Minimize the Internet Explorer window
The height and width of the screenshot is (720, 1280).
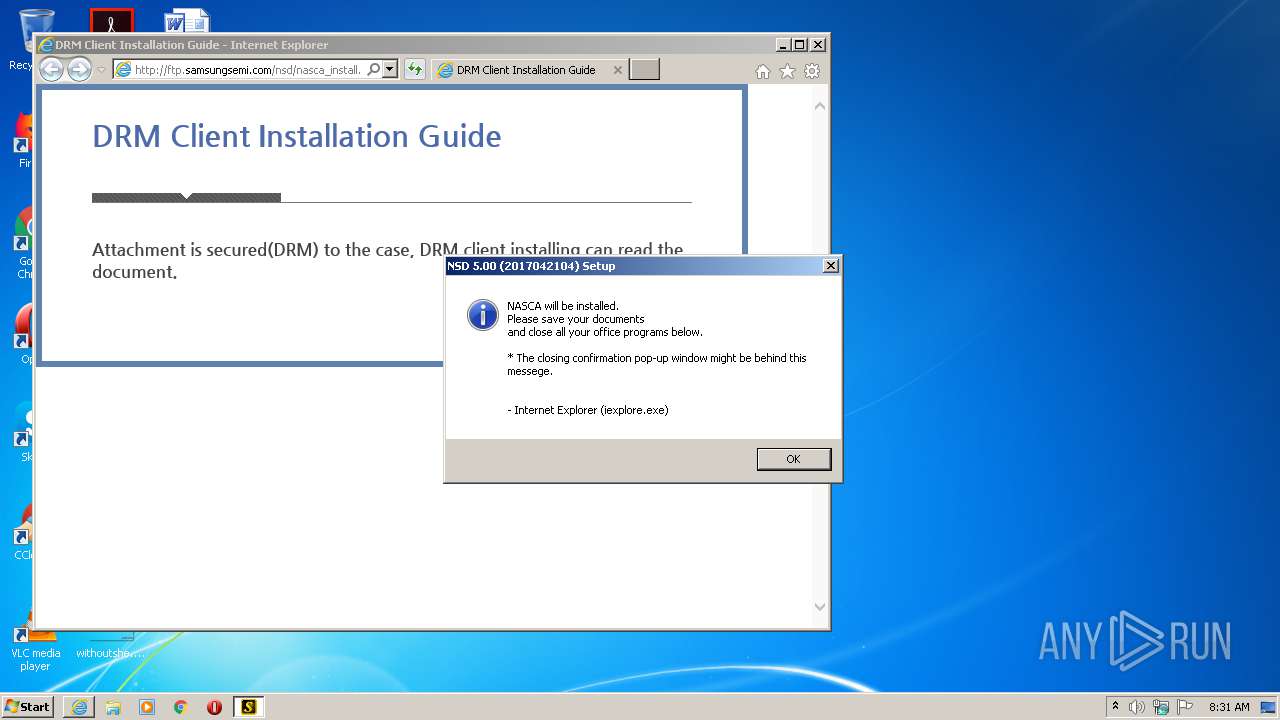click(x=782, y=45)
